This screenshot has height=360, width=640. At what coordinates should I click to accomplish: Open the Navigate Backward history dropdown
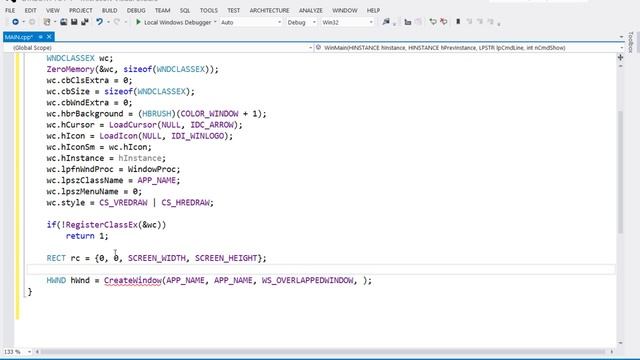click(23, 22)
